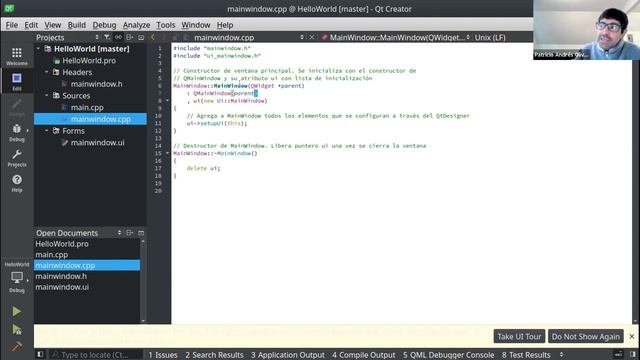
Task: Show the 5 QML Debugger Console pane
Action: (448, 355)
